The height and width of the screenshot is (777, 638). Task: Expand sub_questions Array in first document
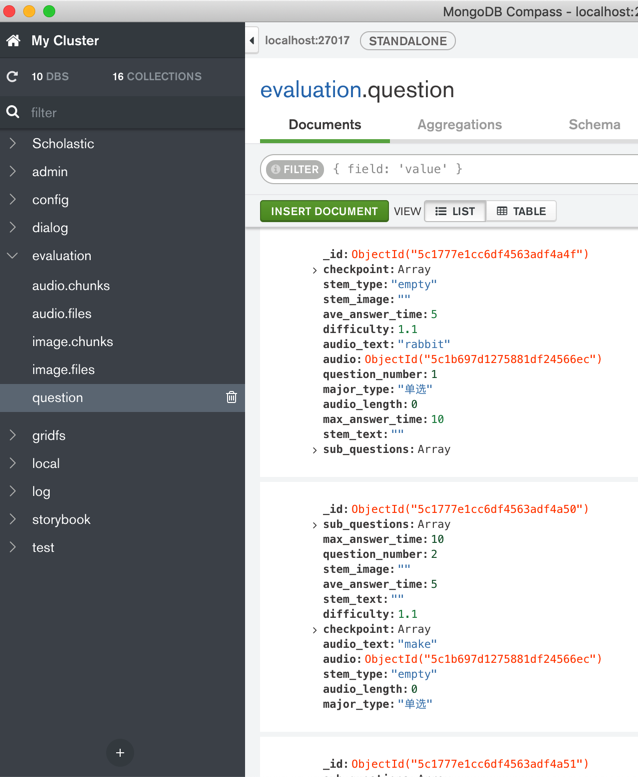click(x=315, y=450)
